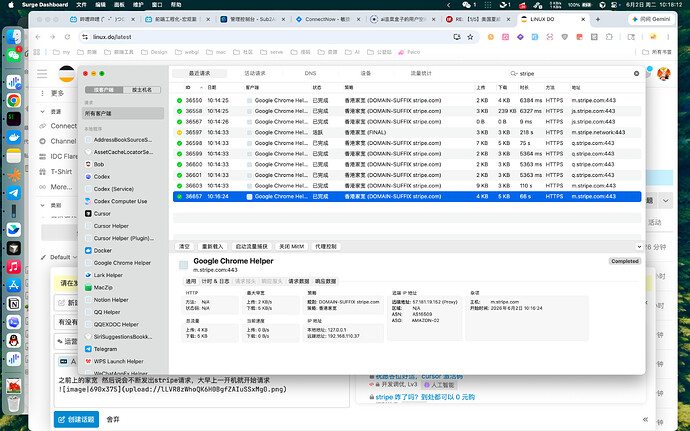Image resolution: width=690 pixels, height=431 pixels.
Task: Open the Docker app in the Dock
Action: pos(14,137)
